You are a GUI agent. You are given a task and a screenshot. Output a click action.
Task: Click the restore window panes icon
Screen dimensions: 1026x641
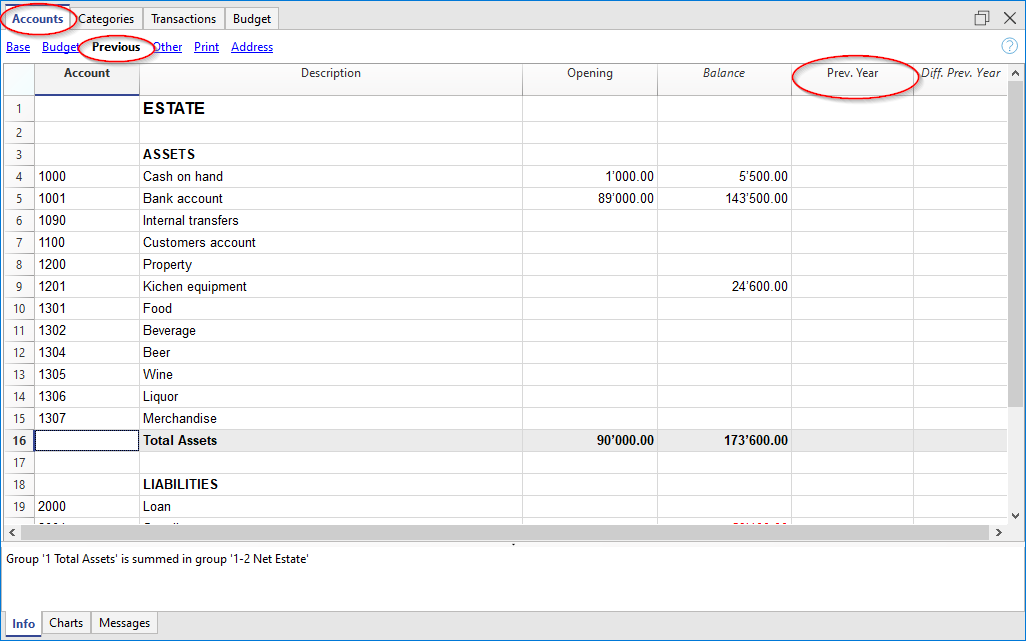[982, 18]
